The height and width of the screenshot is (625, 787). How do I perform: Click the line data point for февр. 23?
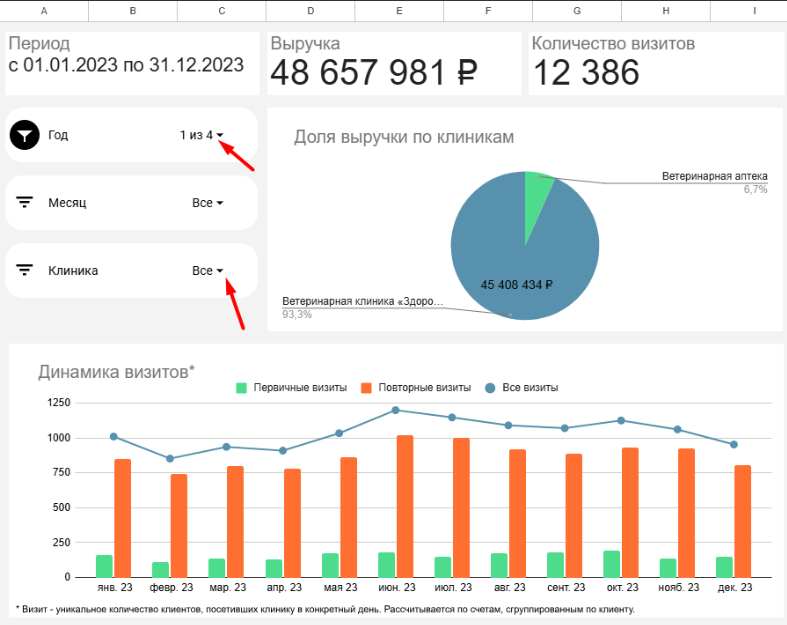point(170,459)
